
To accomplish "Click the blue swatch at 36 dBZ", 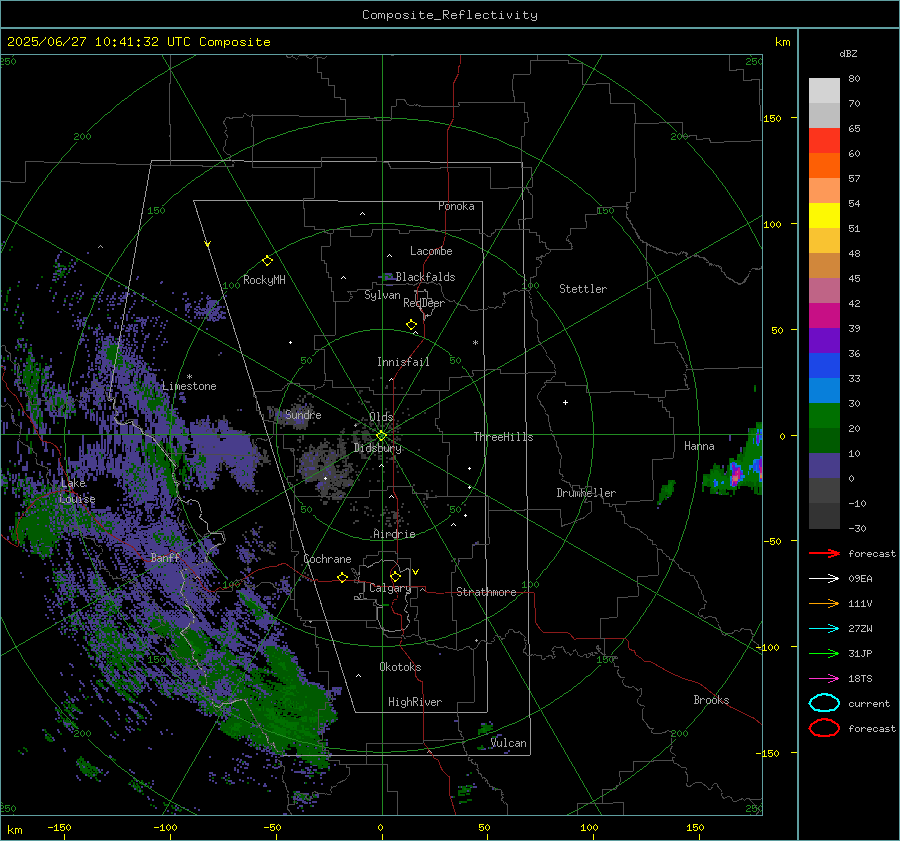I will point(824,365).
